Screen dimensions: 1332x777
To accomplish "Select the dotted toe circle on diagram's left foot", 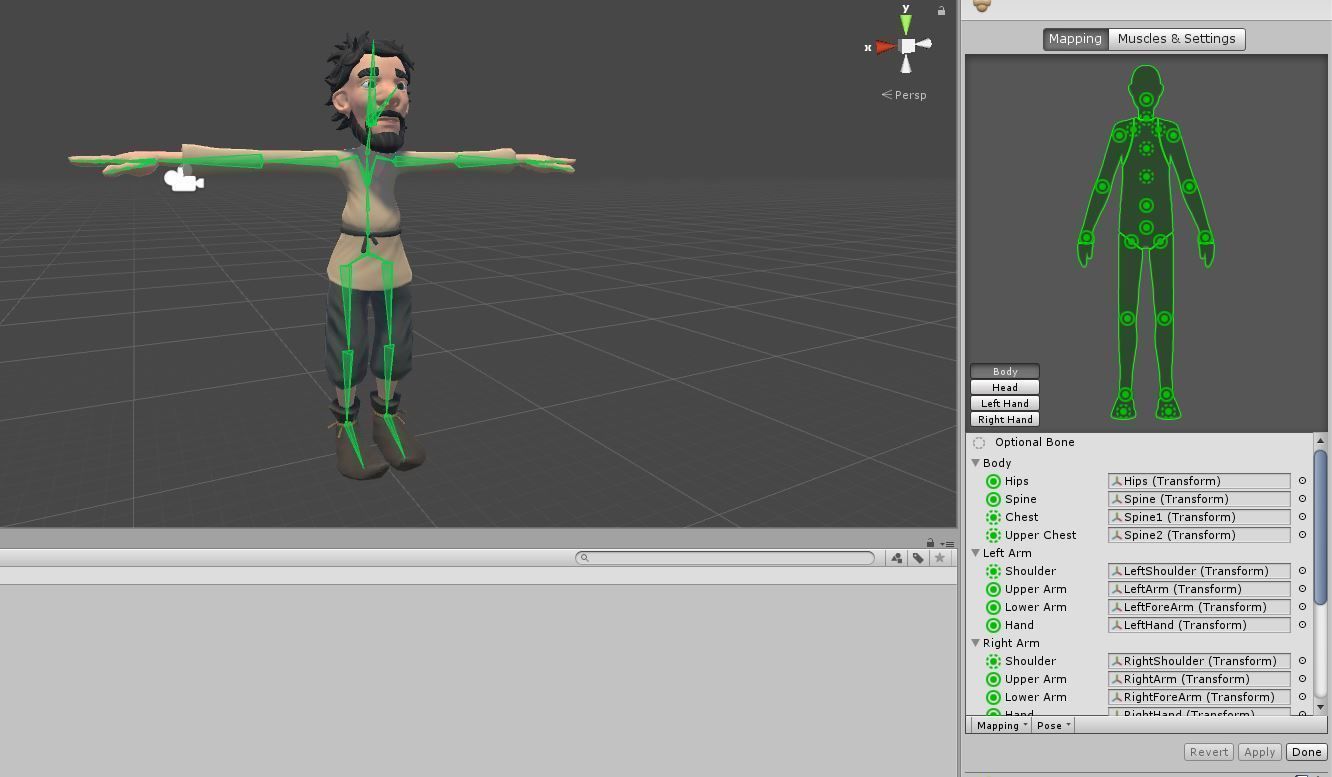I will pos(1123,411).
